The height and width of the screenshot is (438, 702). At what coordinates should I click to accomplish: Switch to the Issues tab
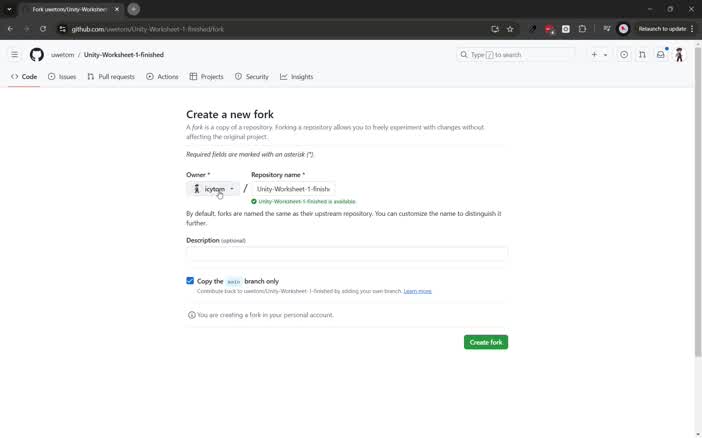tap(62, 77)
